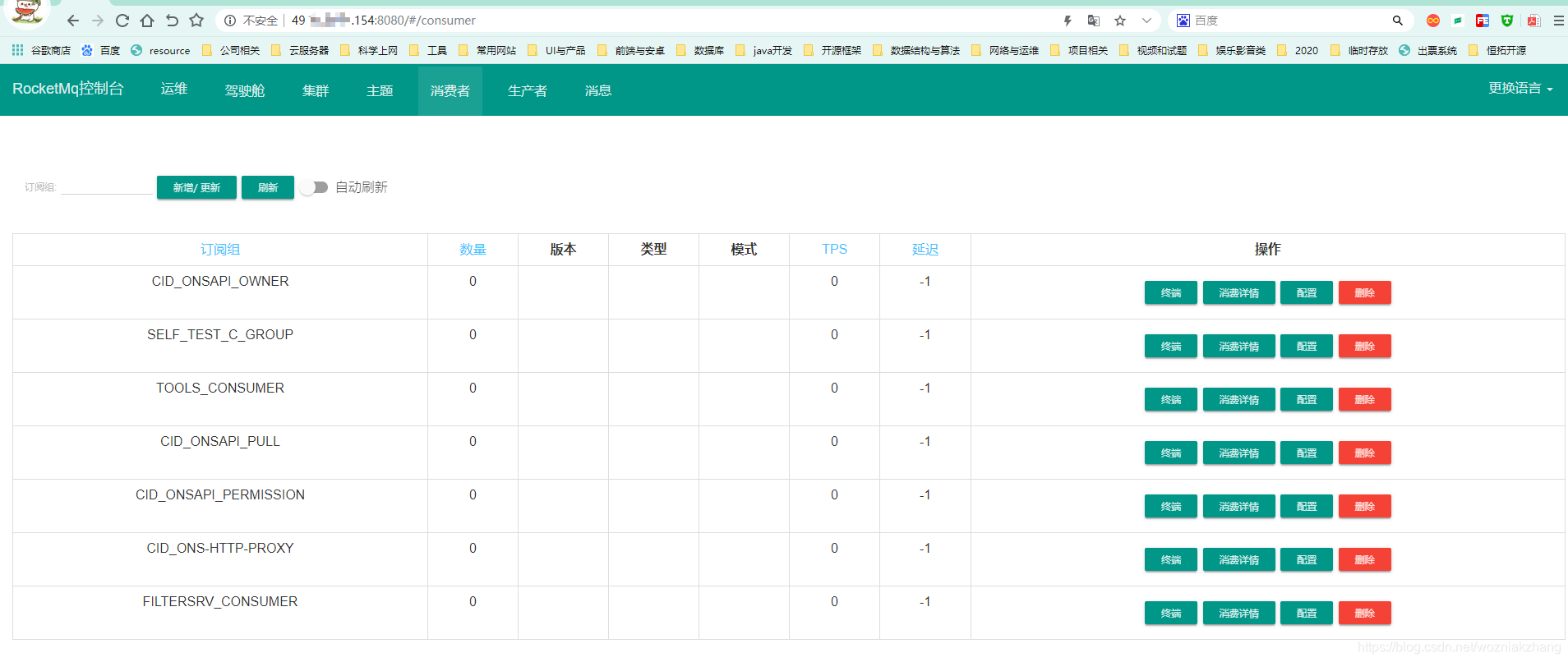Click 删除 for FILTERSRV_CONSUMER
This screenshot has height=662, width=1568.
click(1365, 613)
